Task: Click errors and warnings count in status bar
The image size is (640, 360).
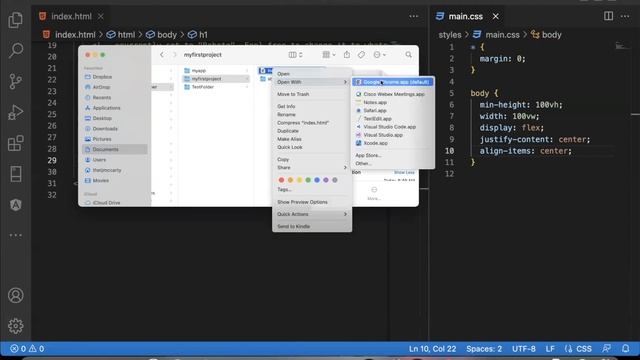Action: [27, 349]
